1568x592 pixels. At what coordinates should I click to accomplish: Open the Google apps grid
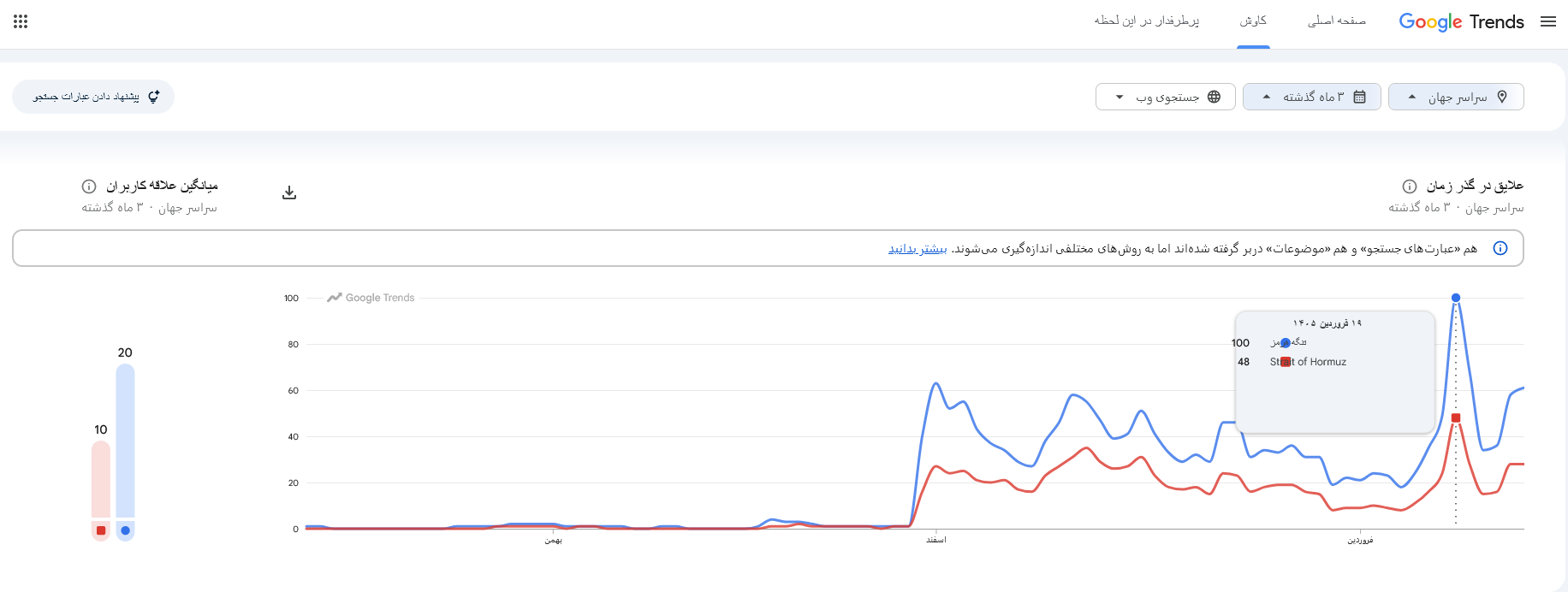coord(21,21)
